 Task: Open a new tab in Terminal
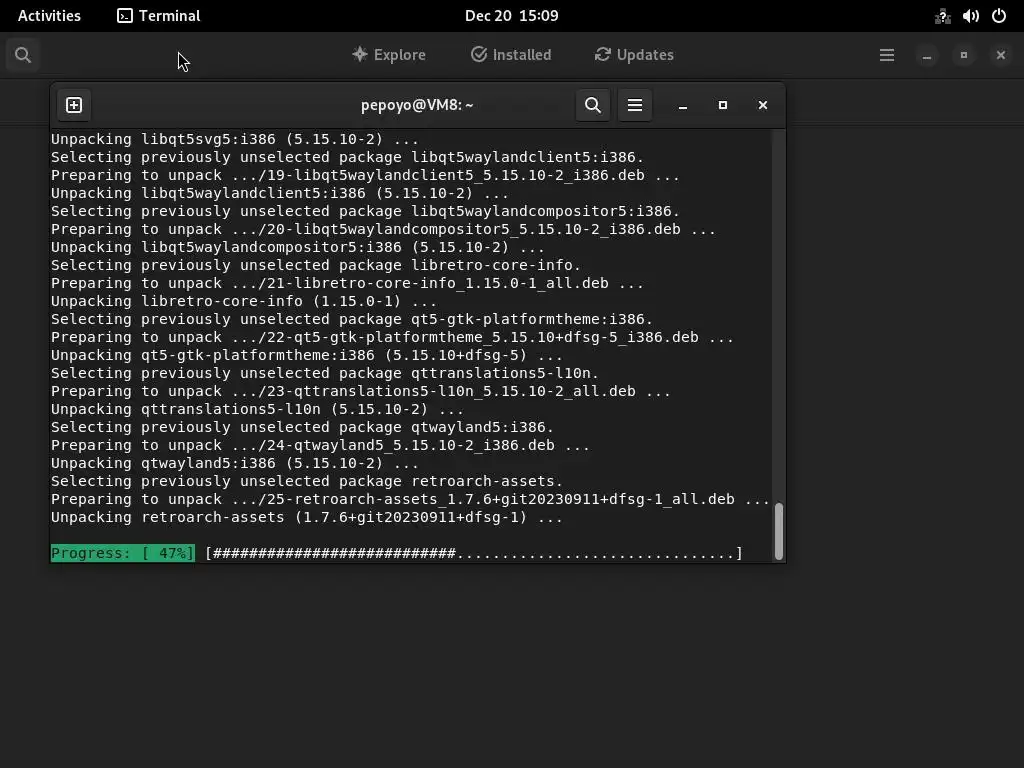(x=74, y=105)
